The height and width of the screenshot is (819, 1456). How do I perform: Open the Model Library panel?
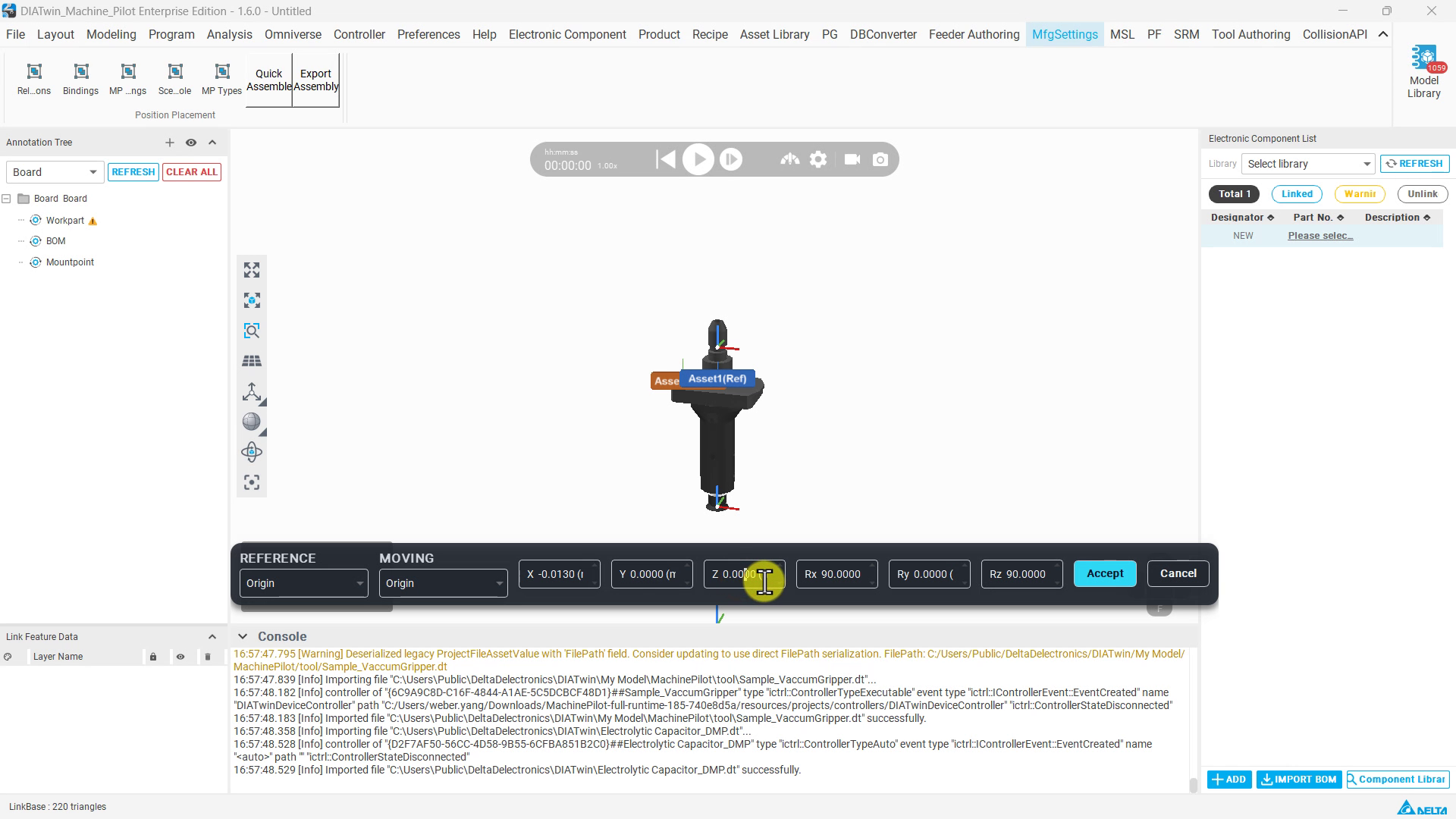pos(1423,72)
